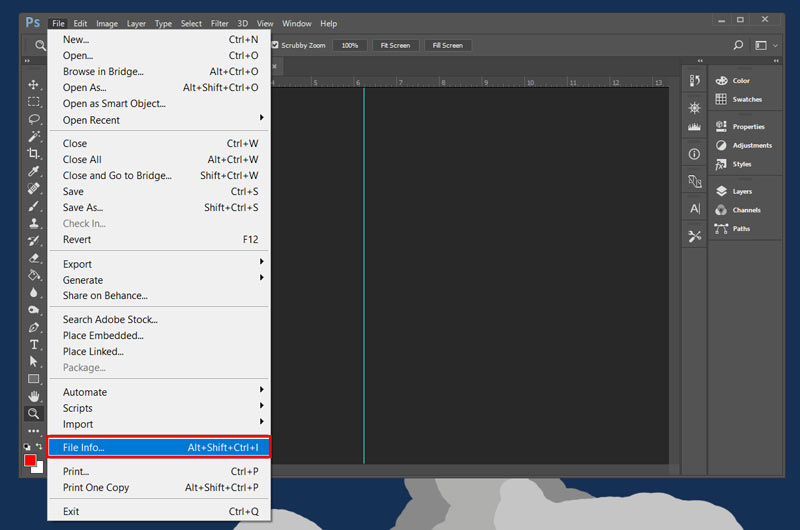This screenshot has width=800, height=530.
Task: Select the Hand tool
Action: coord(34,396)
